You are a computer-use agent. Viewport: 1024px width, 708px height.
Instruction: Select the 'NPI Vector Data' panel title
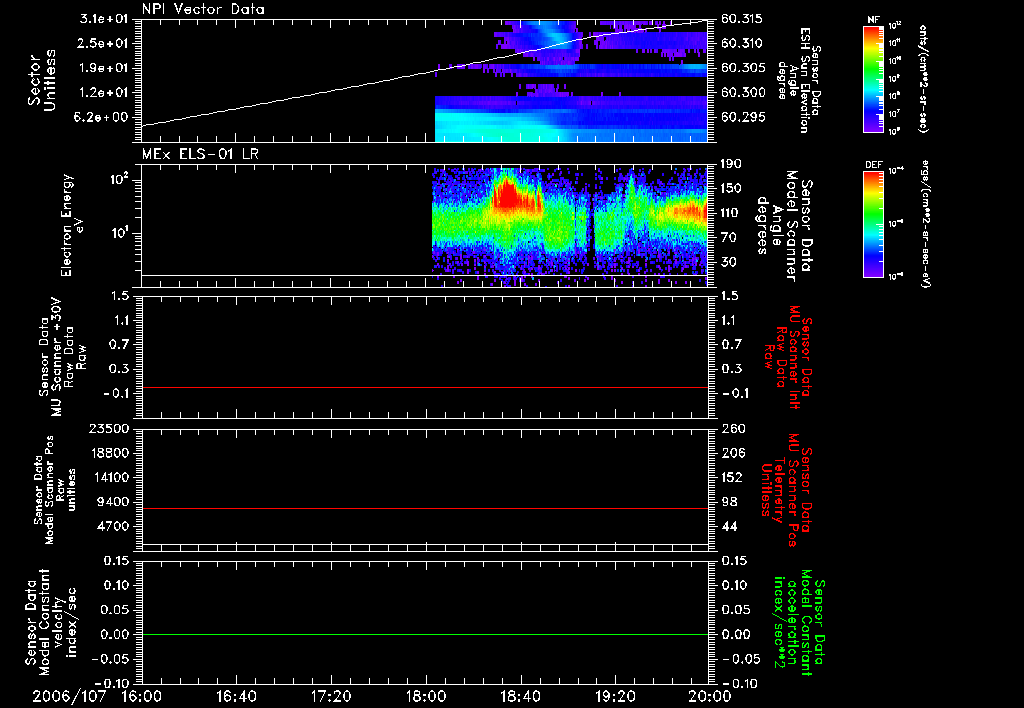(204, 9)
